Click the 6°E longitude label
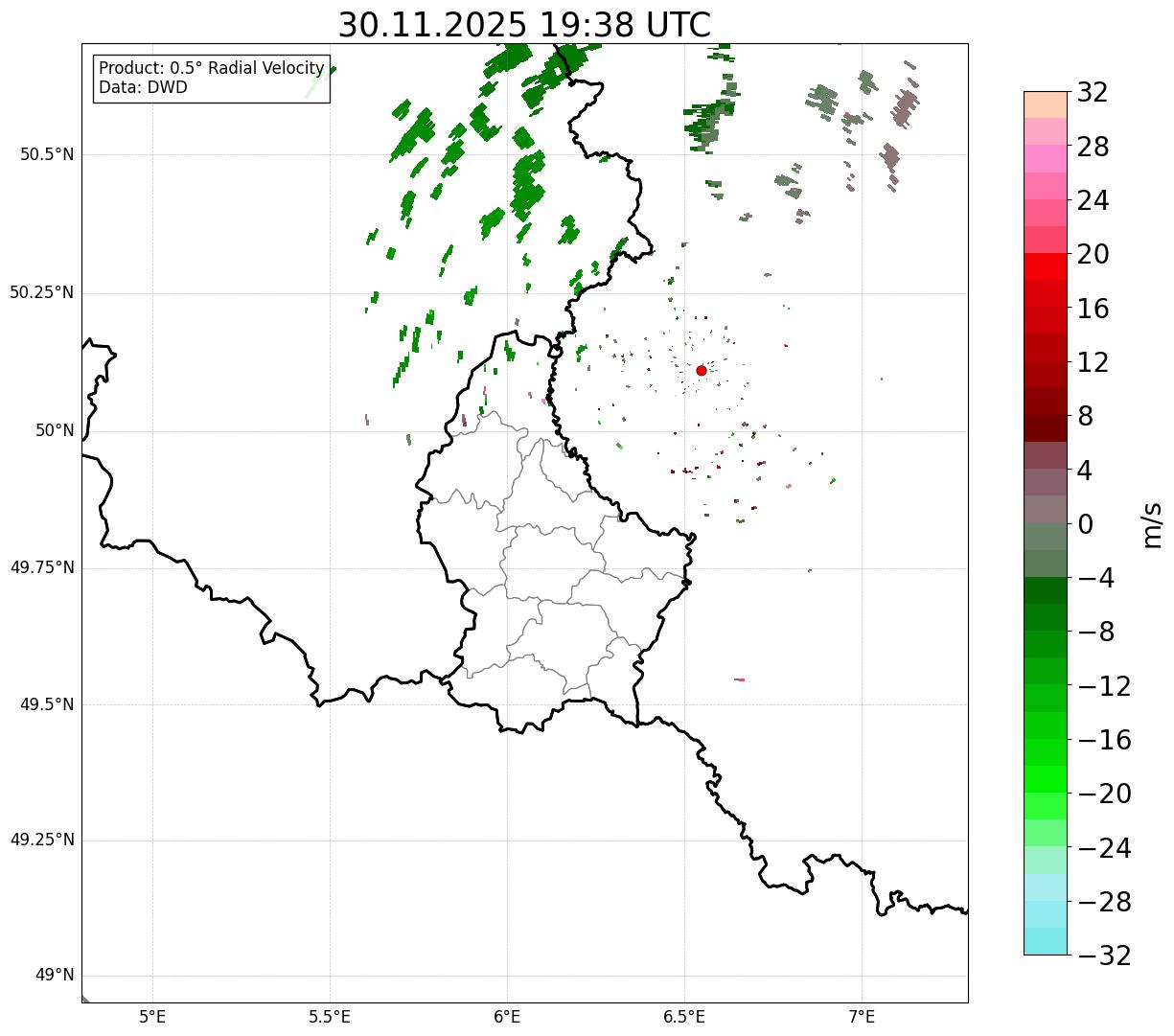Screen dimensions: 1174x1036 [x=507, y=1017]
